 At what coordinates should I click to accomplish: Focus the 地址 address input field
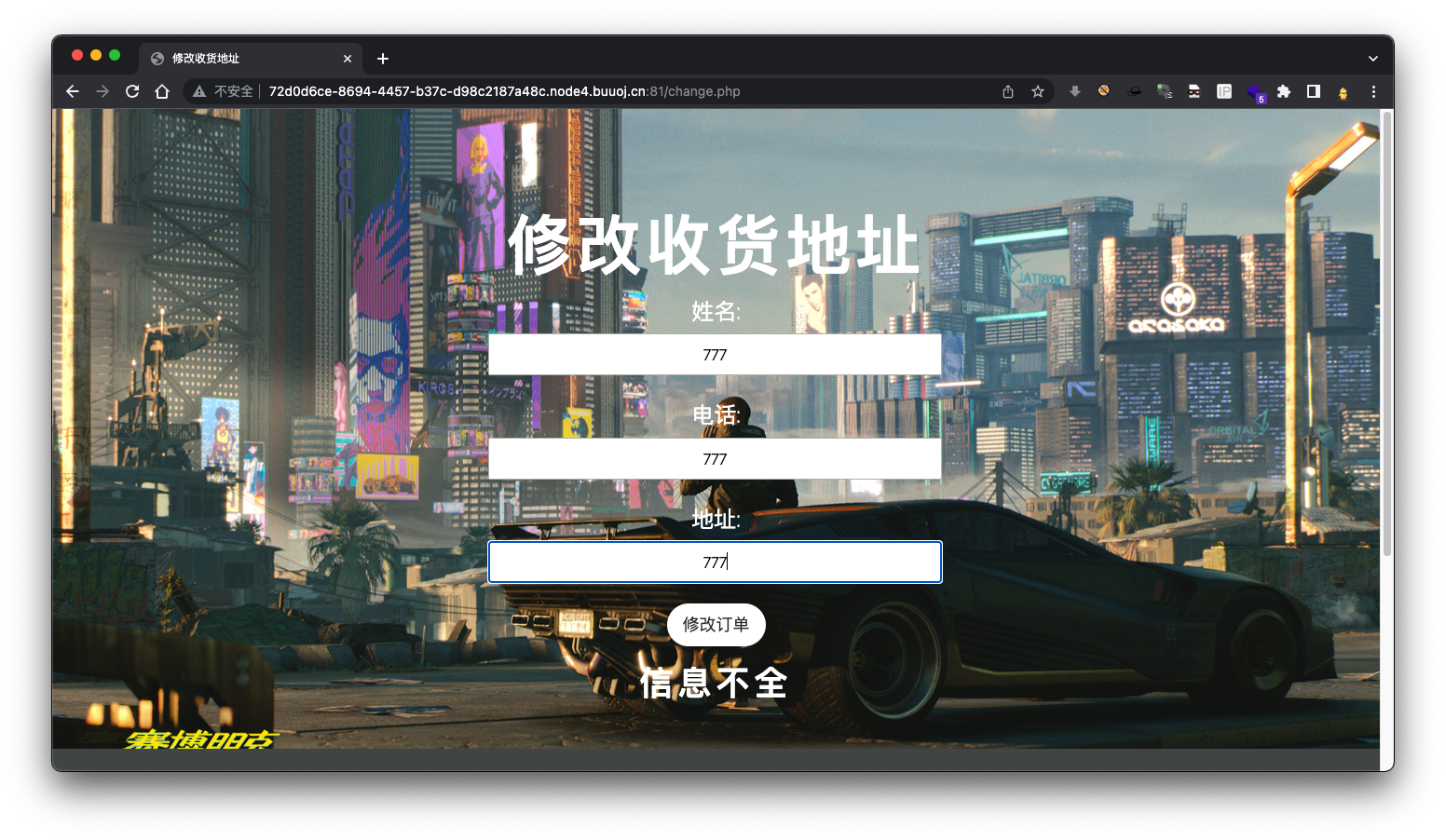715,562
